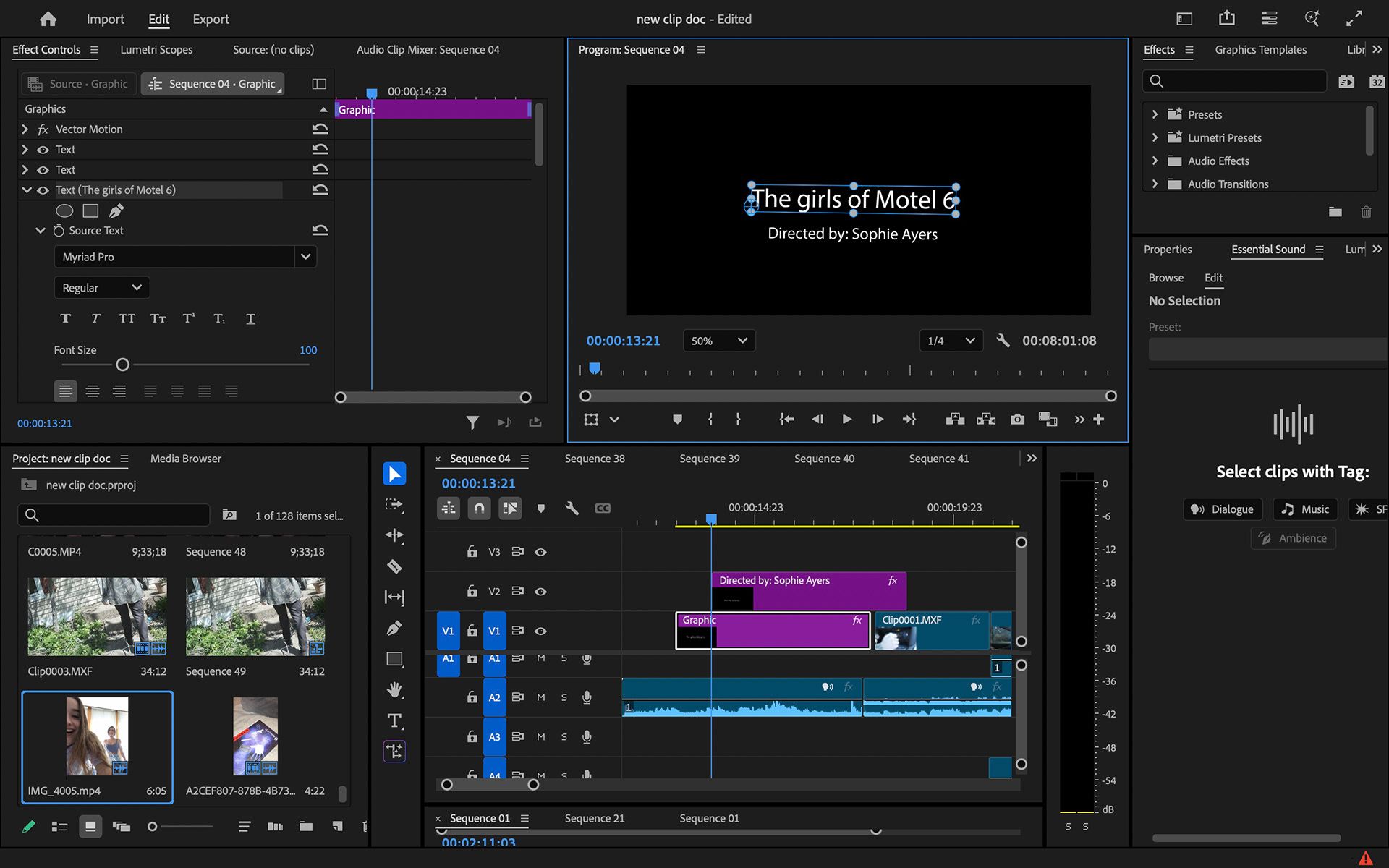The width and height of the screenshot is (1389, 868).
Task: Select the Hand tool
Action: click(x=394, y=689)
